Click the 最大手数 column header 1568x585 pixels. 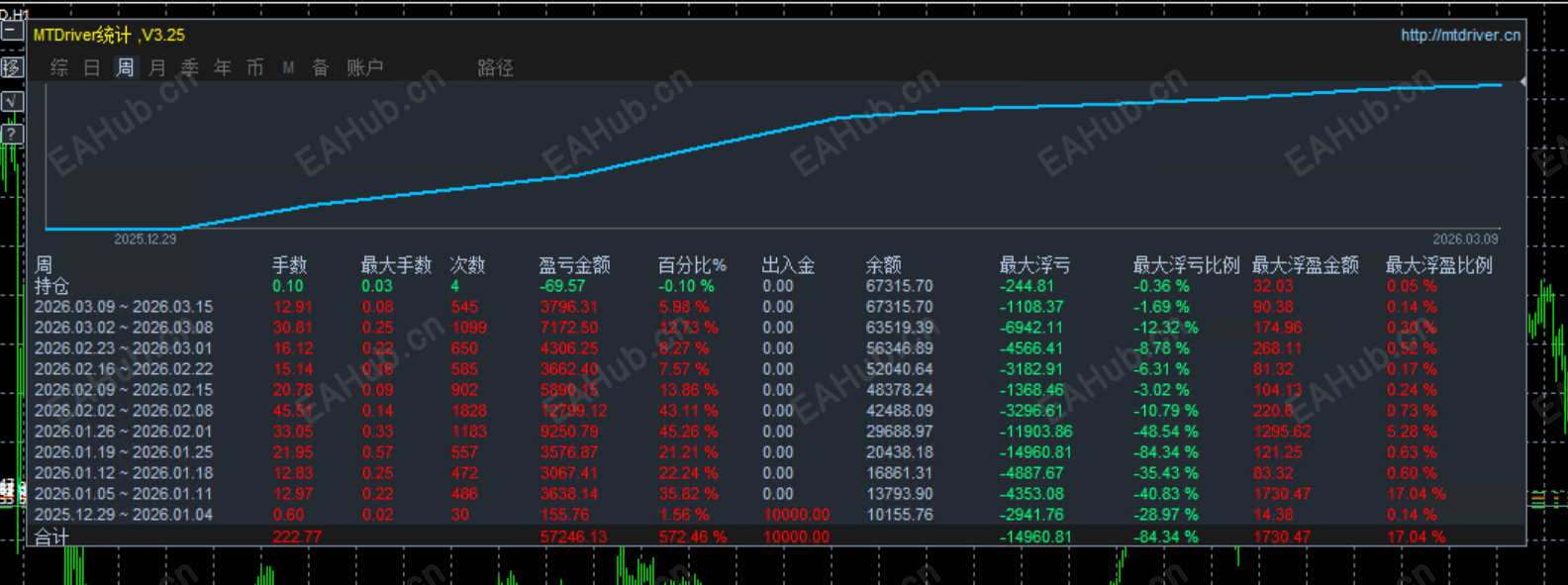[396, 264]
